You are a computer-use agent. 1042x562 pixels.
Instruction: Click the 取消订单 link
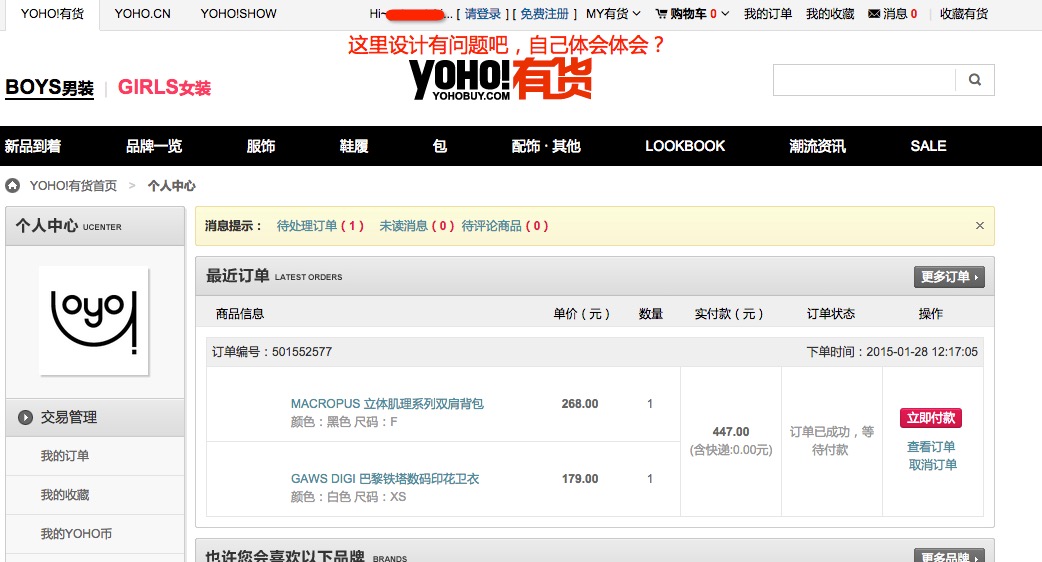[932, 465]
